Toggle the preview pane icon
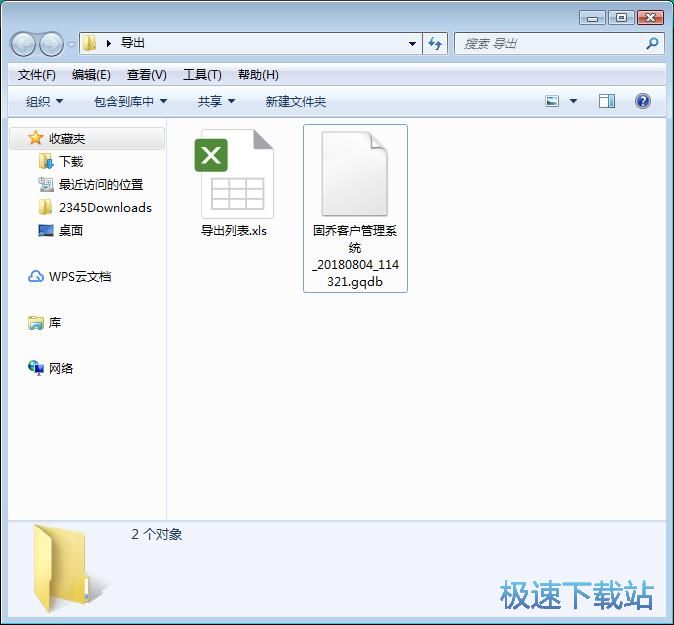Image resolution: width=674 pixels, height=625 pixels. [x=607, y=101]
